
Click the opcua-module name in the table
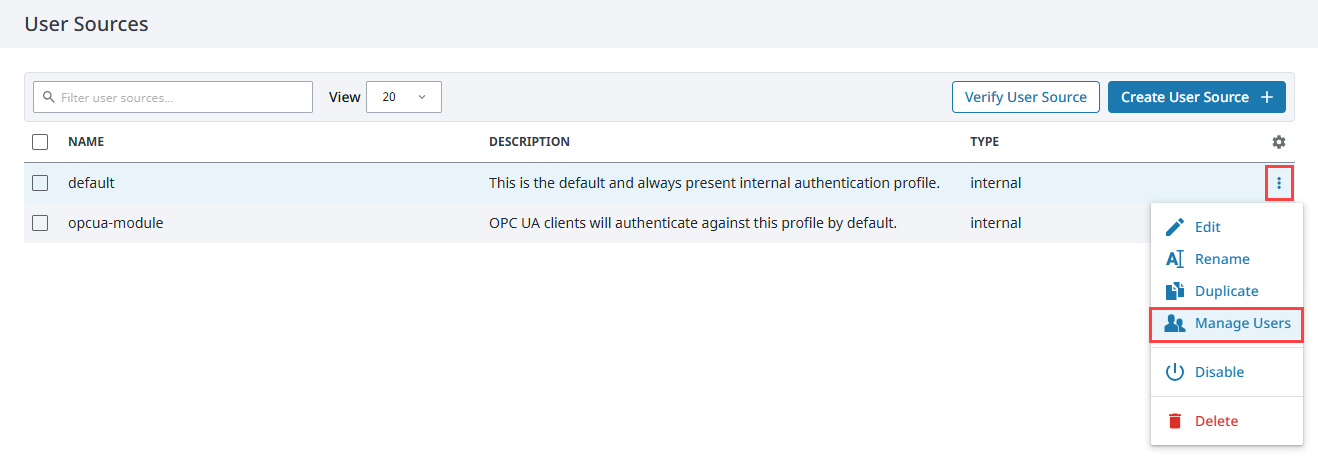116,223
